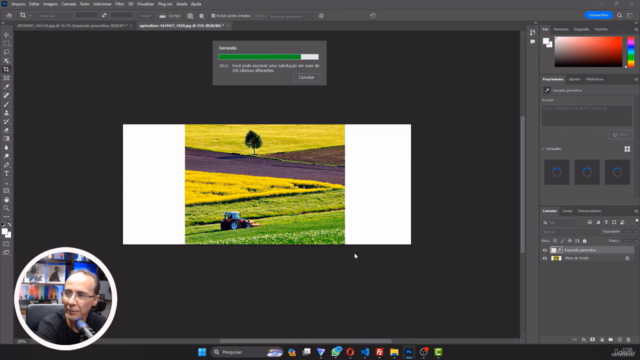Screen dimensions: 640x360
Task: Select the Brush tool
Action: pos(6,104)
